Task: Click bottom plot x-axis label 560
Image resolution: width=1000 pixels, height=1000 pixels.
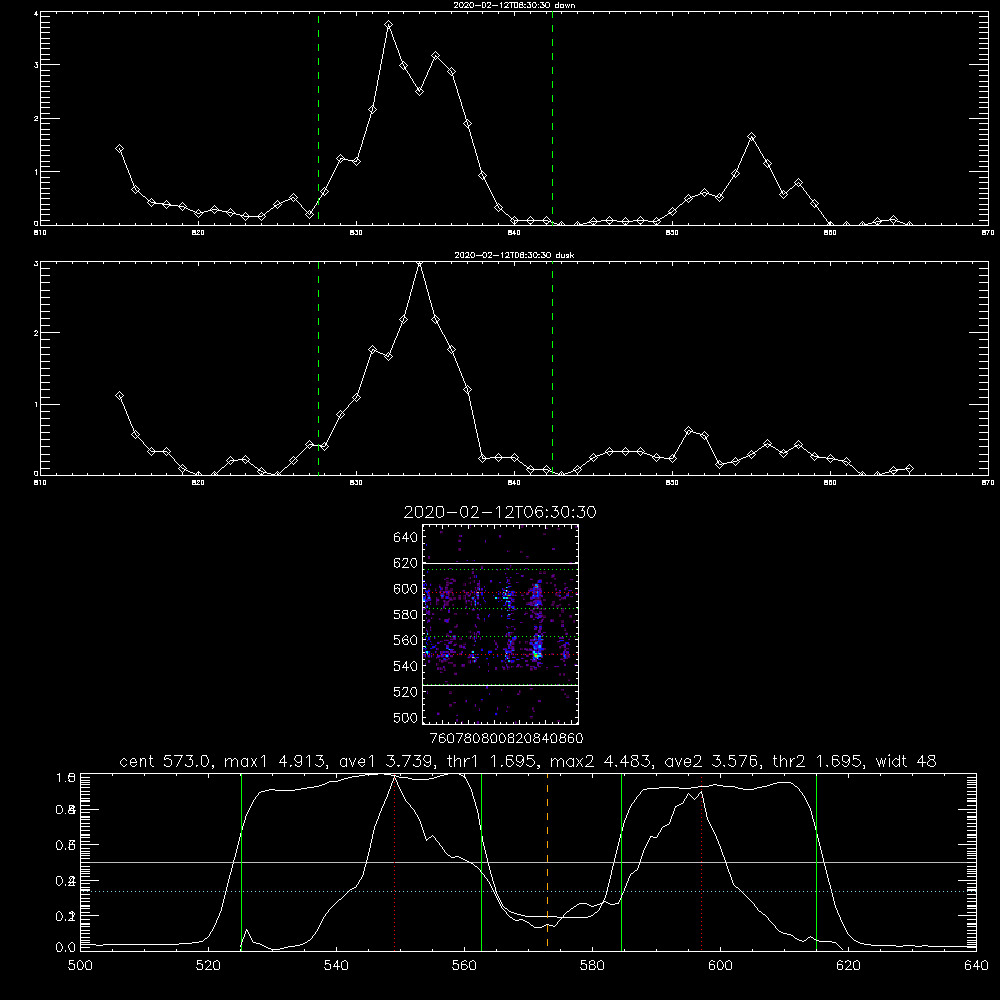Action: [464, 966]
